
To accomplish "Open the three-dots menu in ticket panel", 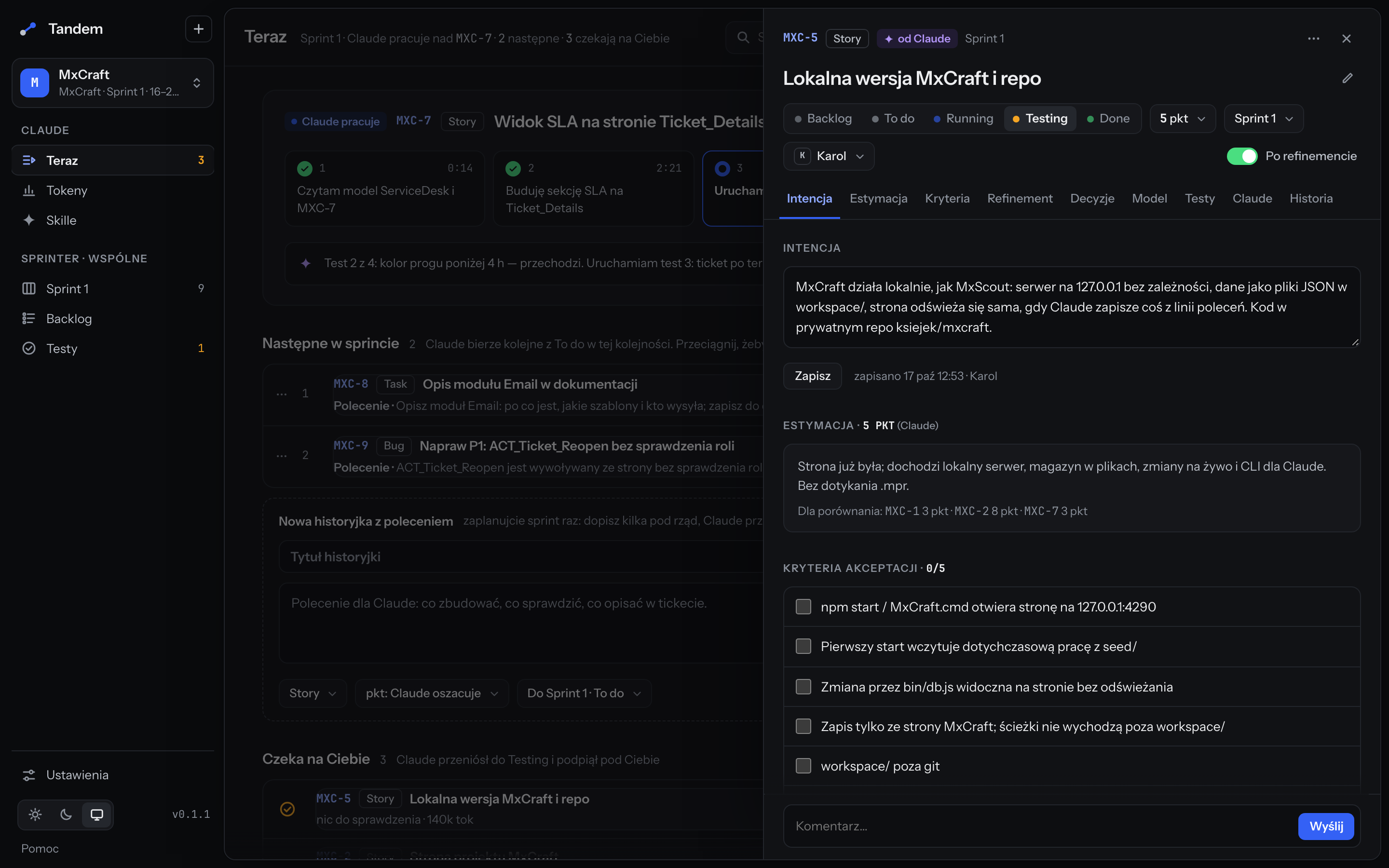I will 1313,39.
